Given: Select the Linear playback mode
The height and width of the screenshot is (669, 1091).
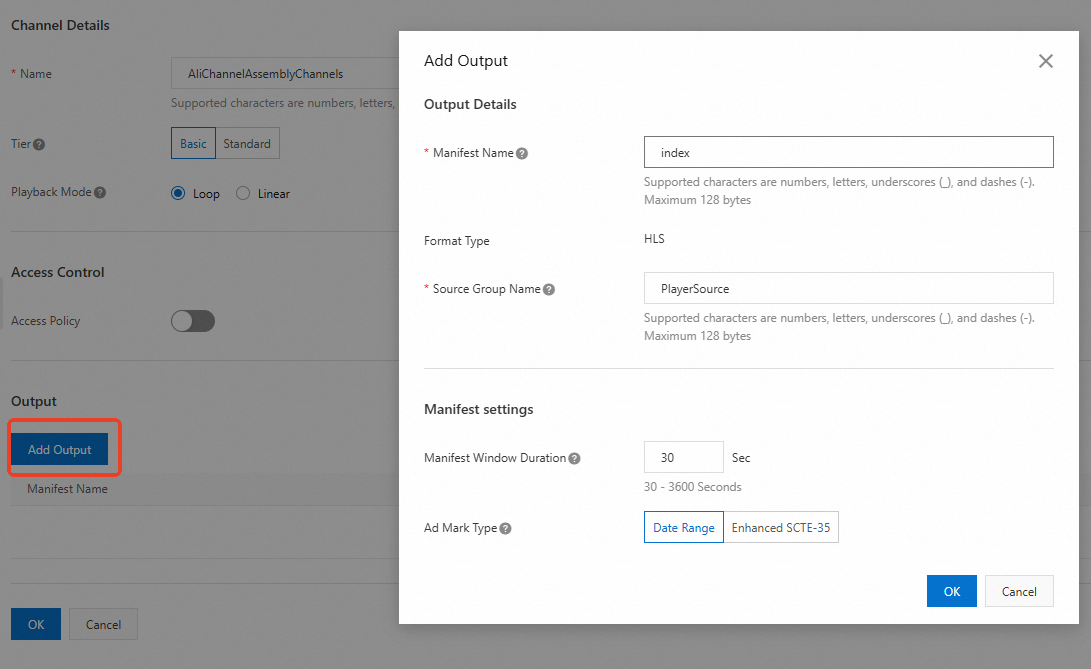Looking at the screenshot, I should pos(243,193).
